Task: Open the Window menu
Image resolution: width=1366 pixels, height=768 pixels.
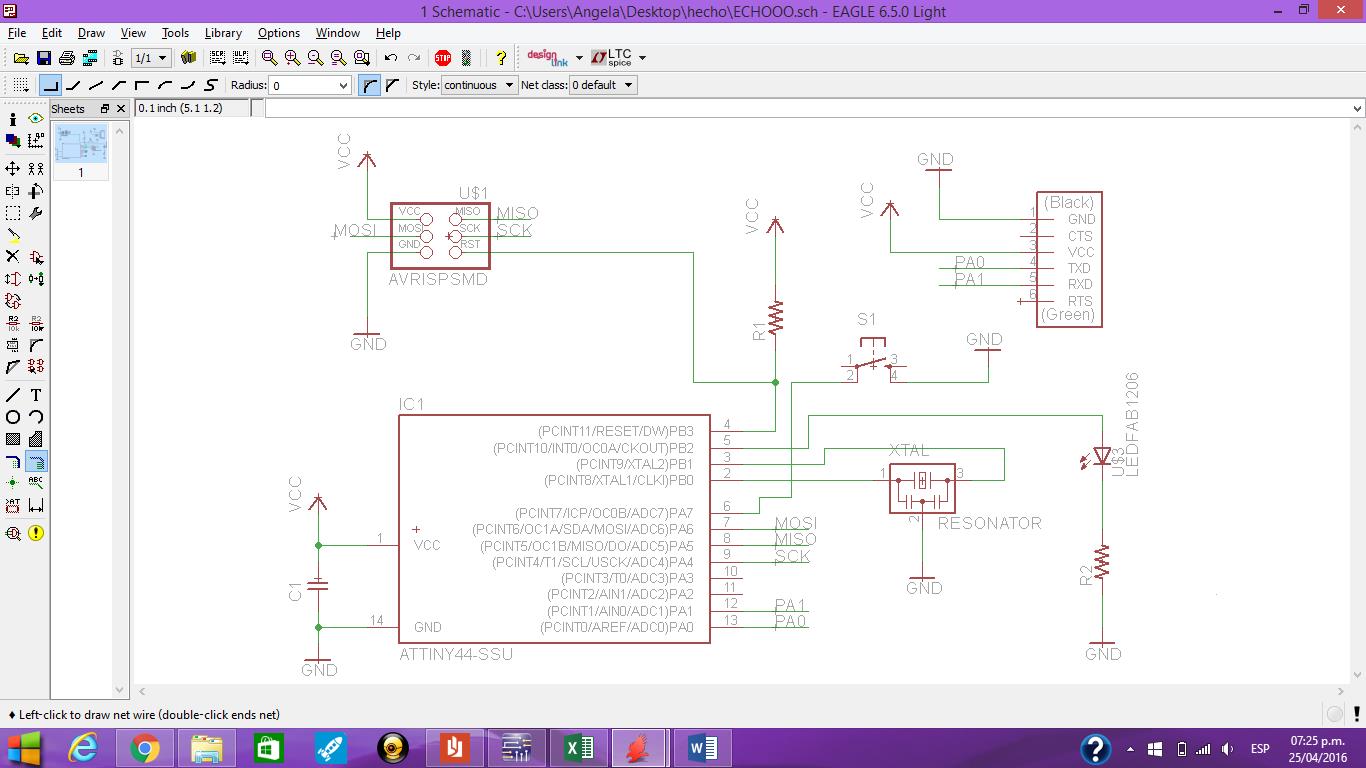Action: click(337, 33)
